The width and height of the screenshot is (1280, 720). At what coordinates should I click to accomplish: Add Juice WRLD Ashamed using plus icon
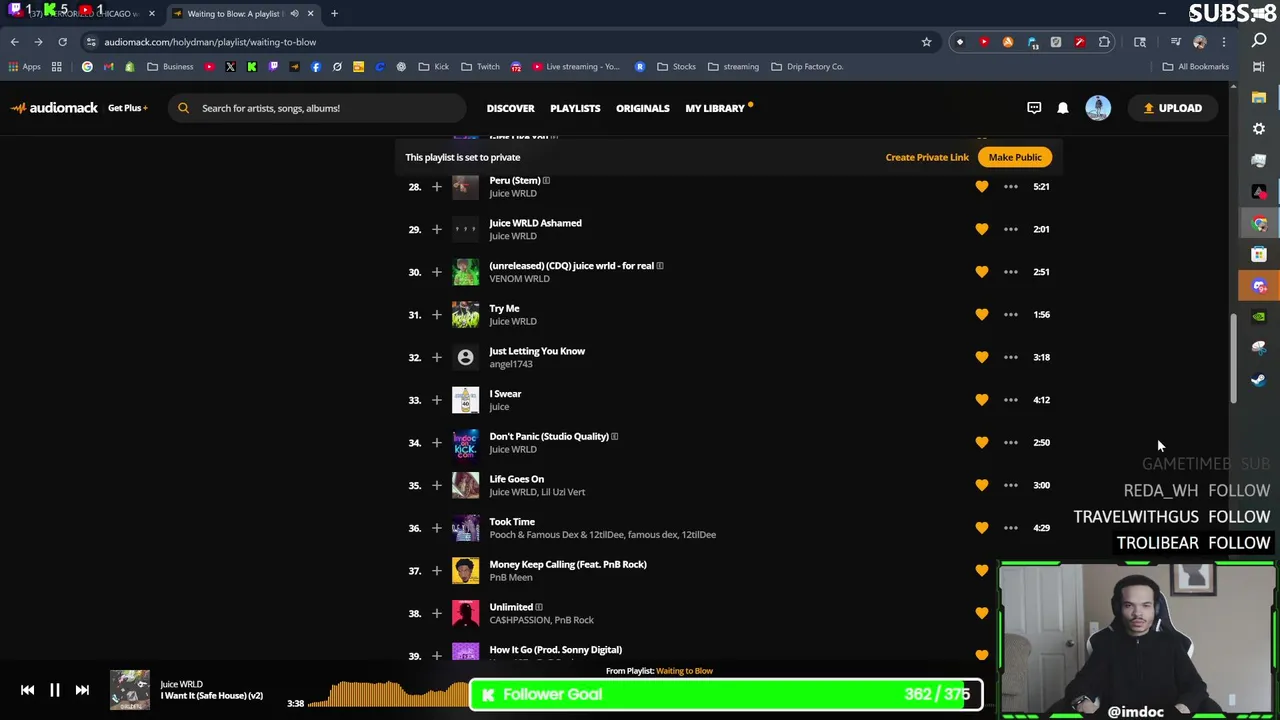coord(436,229)
